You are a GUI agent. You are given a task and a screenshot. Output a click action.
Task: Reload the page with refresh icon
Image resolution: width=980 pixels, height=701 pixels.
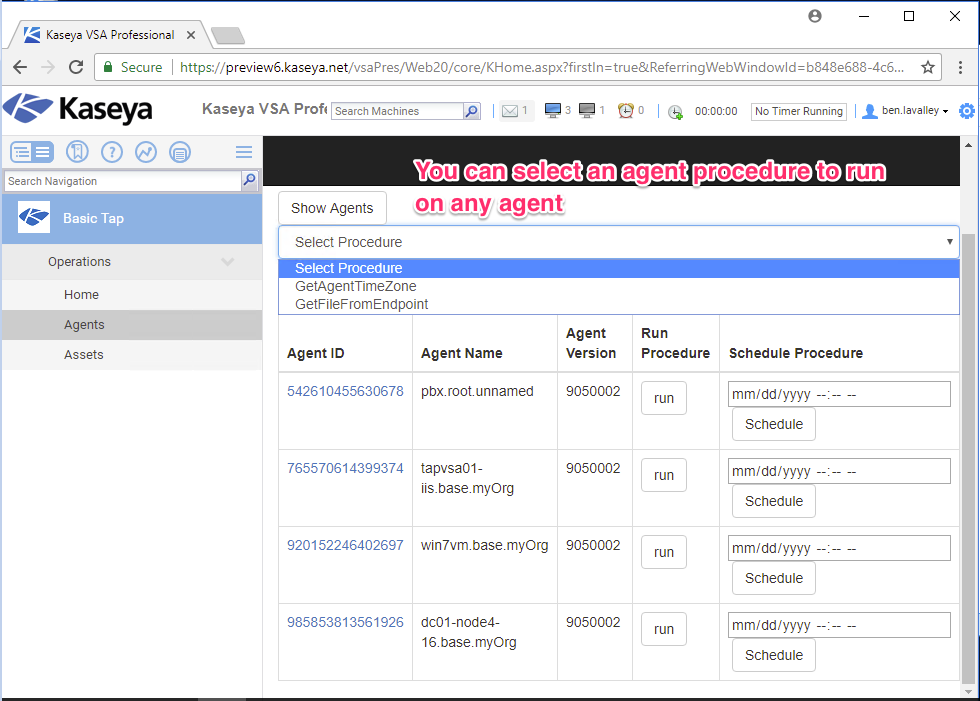tap(76, 67)
